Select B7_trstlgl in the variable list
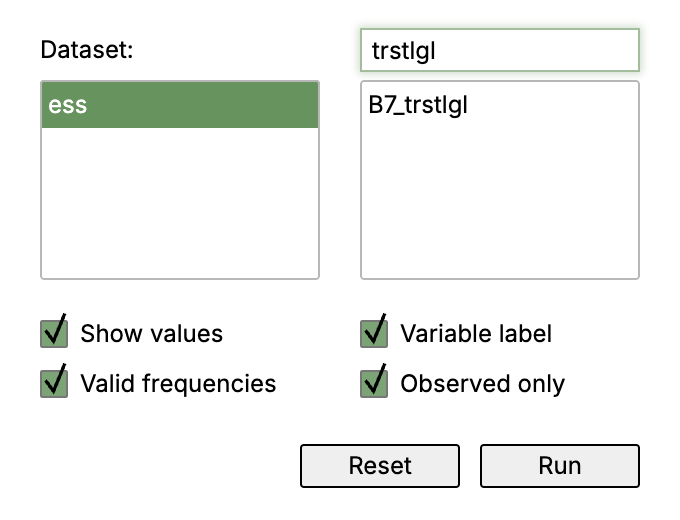This screenshot has height=520, width=680. (500, 105)
